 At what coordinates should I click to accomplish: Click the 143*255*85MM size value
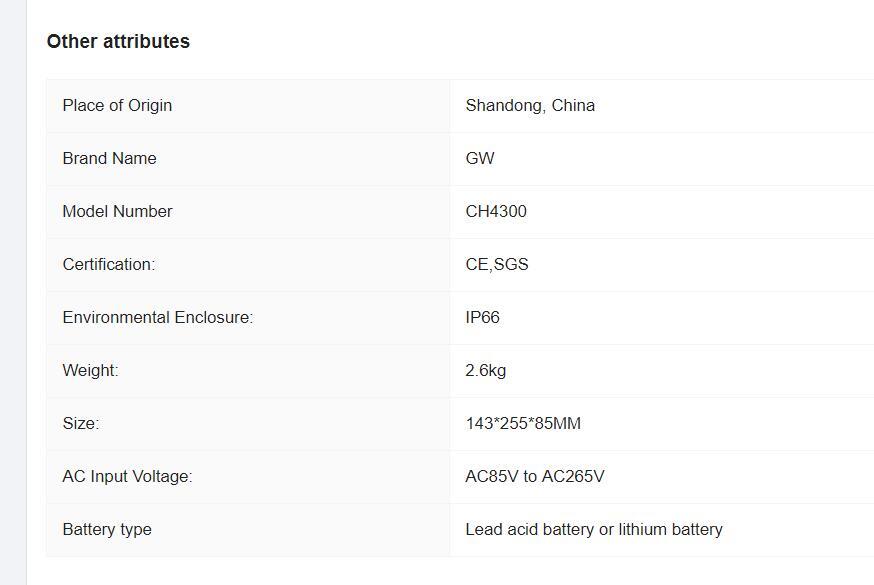(523, 423)
